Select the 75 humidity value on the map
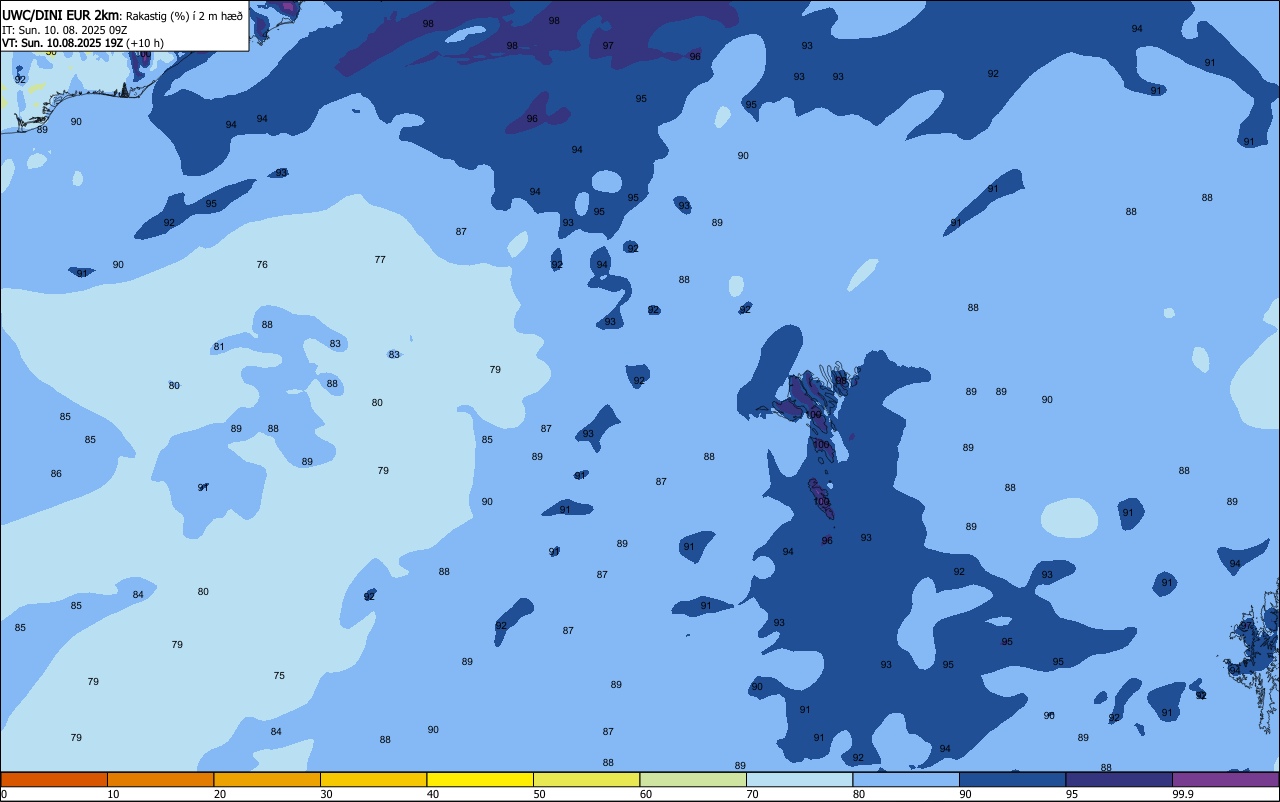Screen dimensions: 1280x802 (x=279, y=676)
